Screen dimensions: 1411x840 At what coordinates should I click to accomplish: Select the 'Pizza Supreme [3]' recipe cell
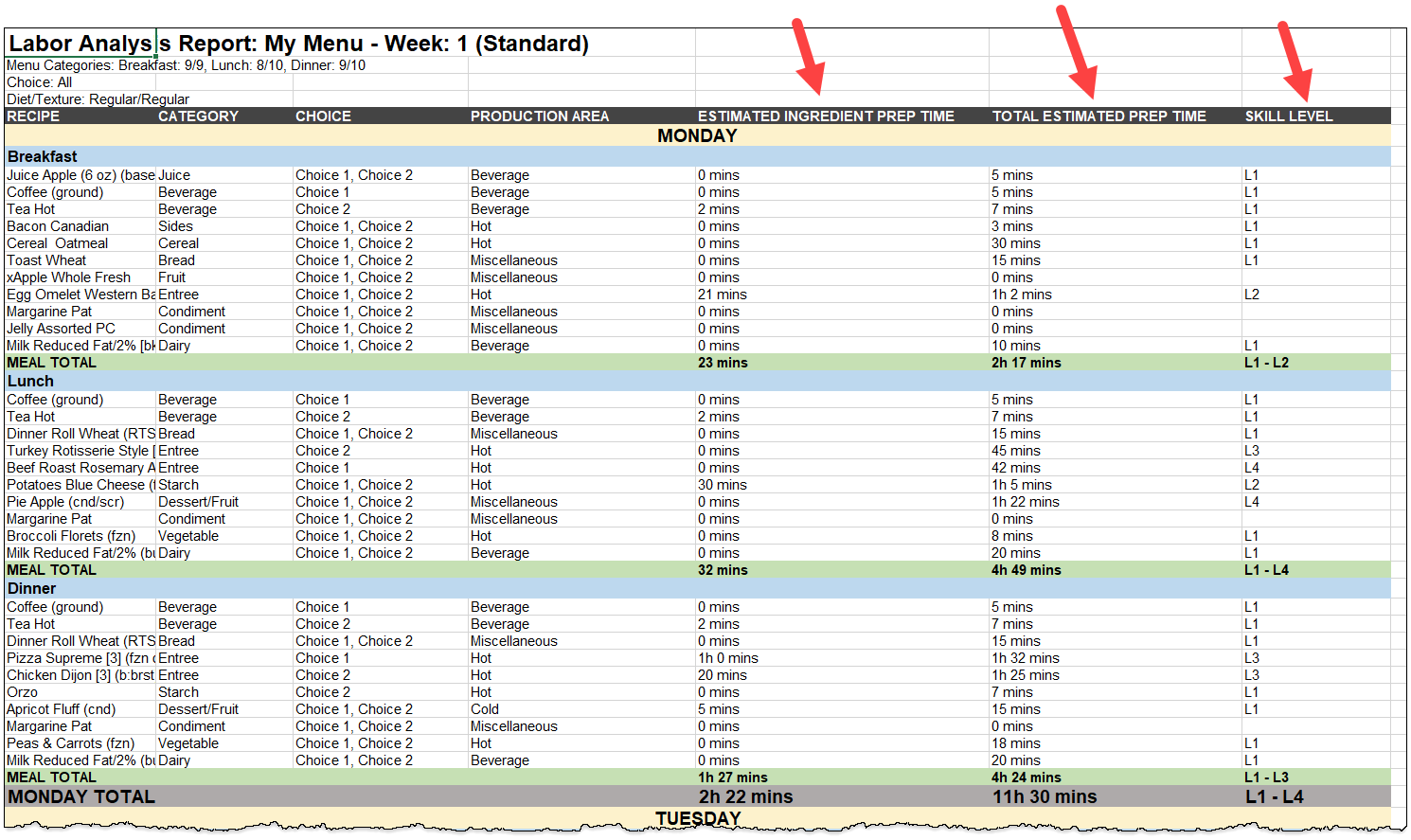click(x=80, y=658)
